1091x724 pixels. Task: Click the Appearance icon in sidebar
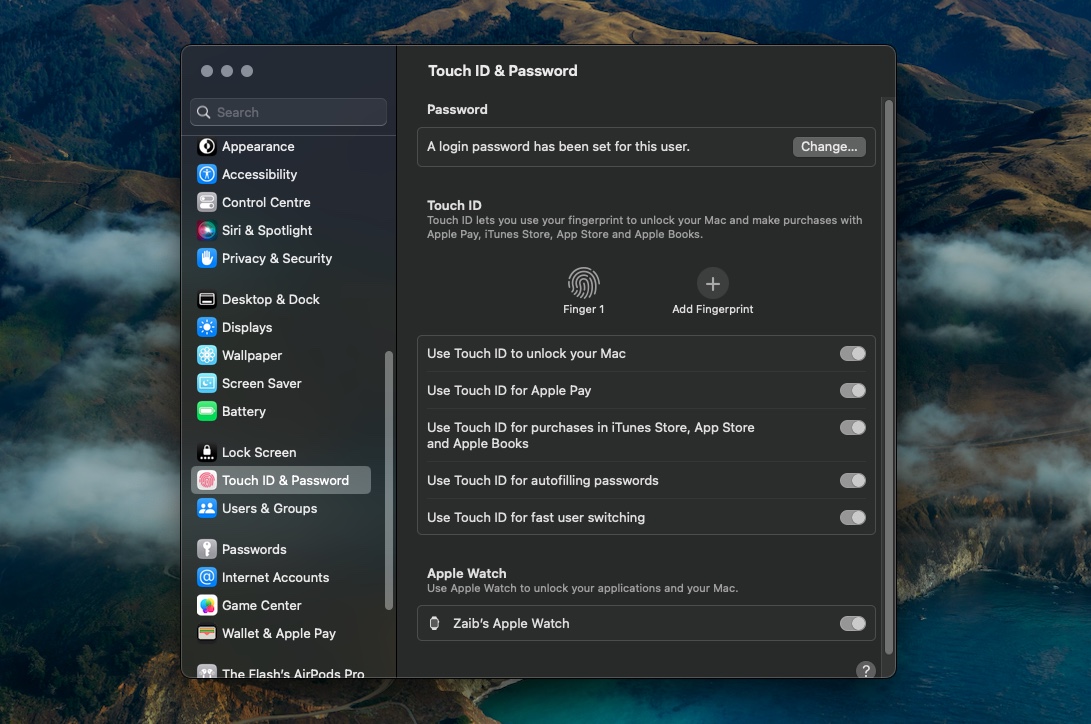[207, 146]
